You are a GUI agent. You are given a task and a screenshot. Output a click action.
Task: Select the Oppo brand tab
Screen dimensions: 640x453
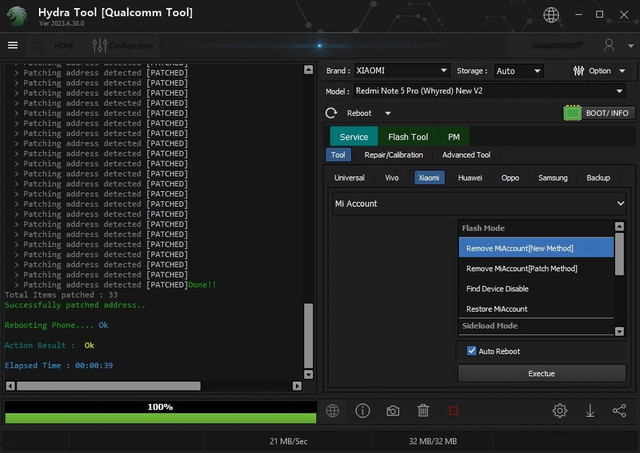510,178
